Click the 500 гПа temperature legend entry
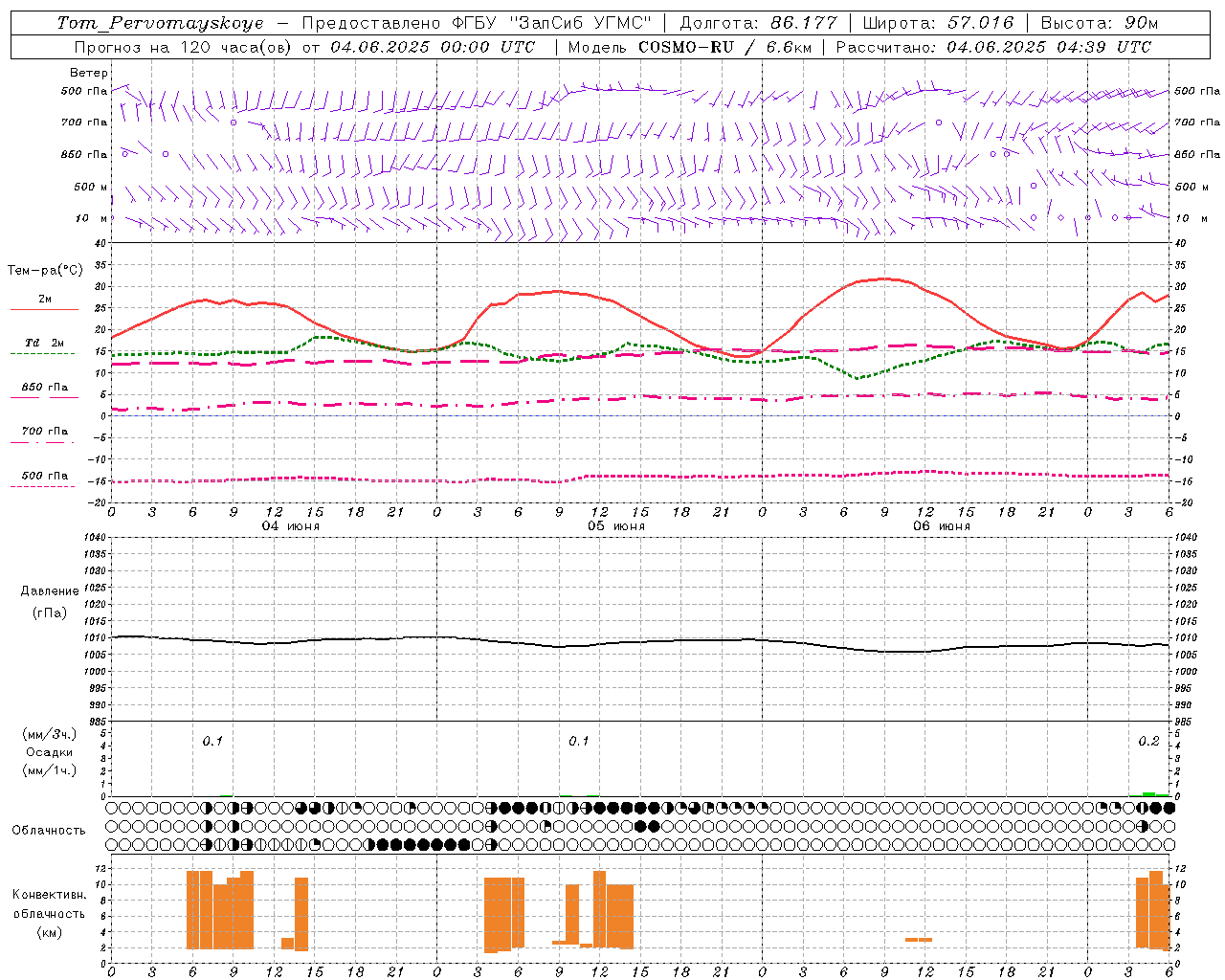 44,476
